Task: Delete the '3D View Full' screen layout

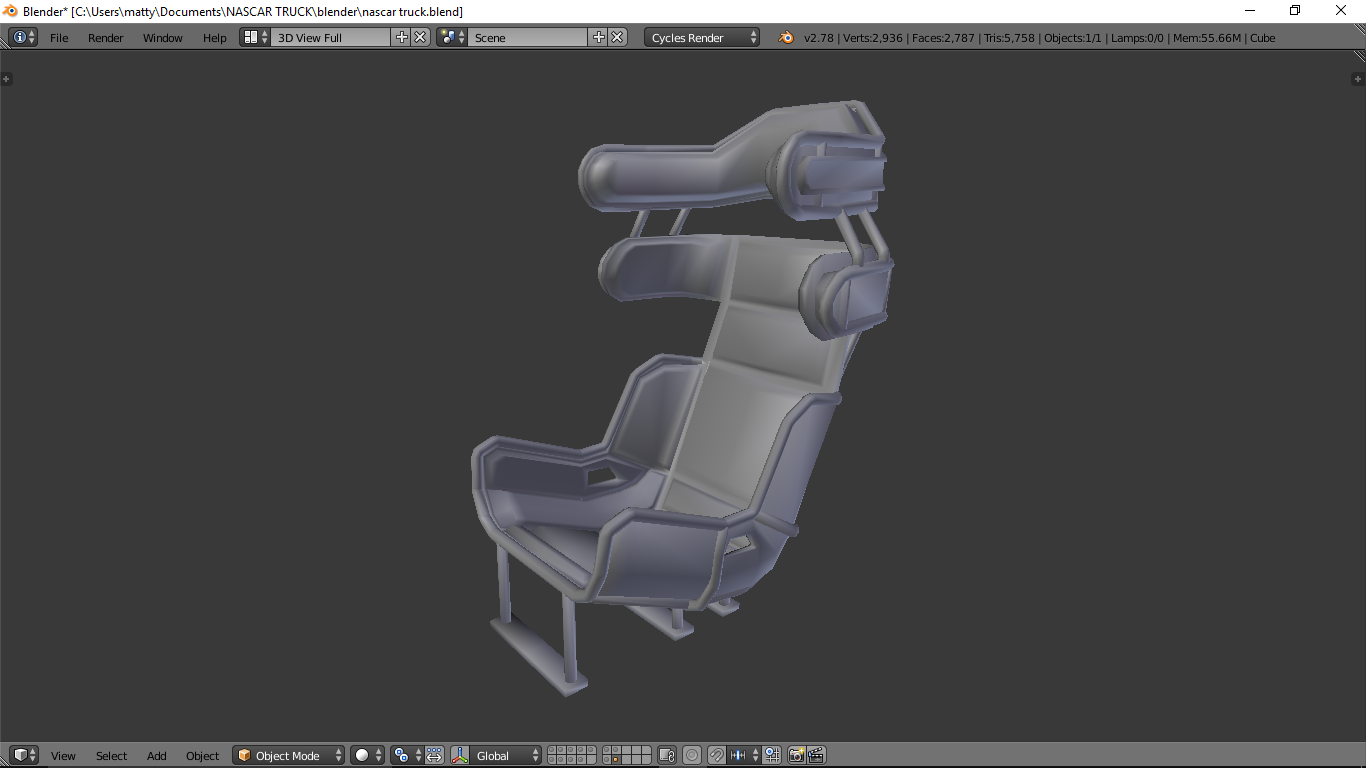Action: 421,37
